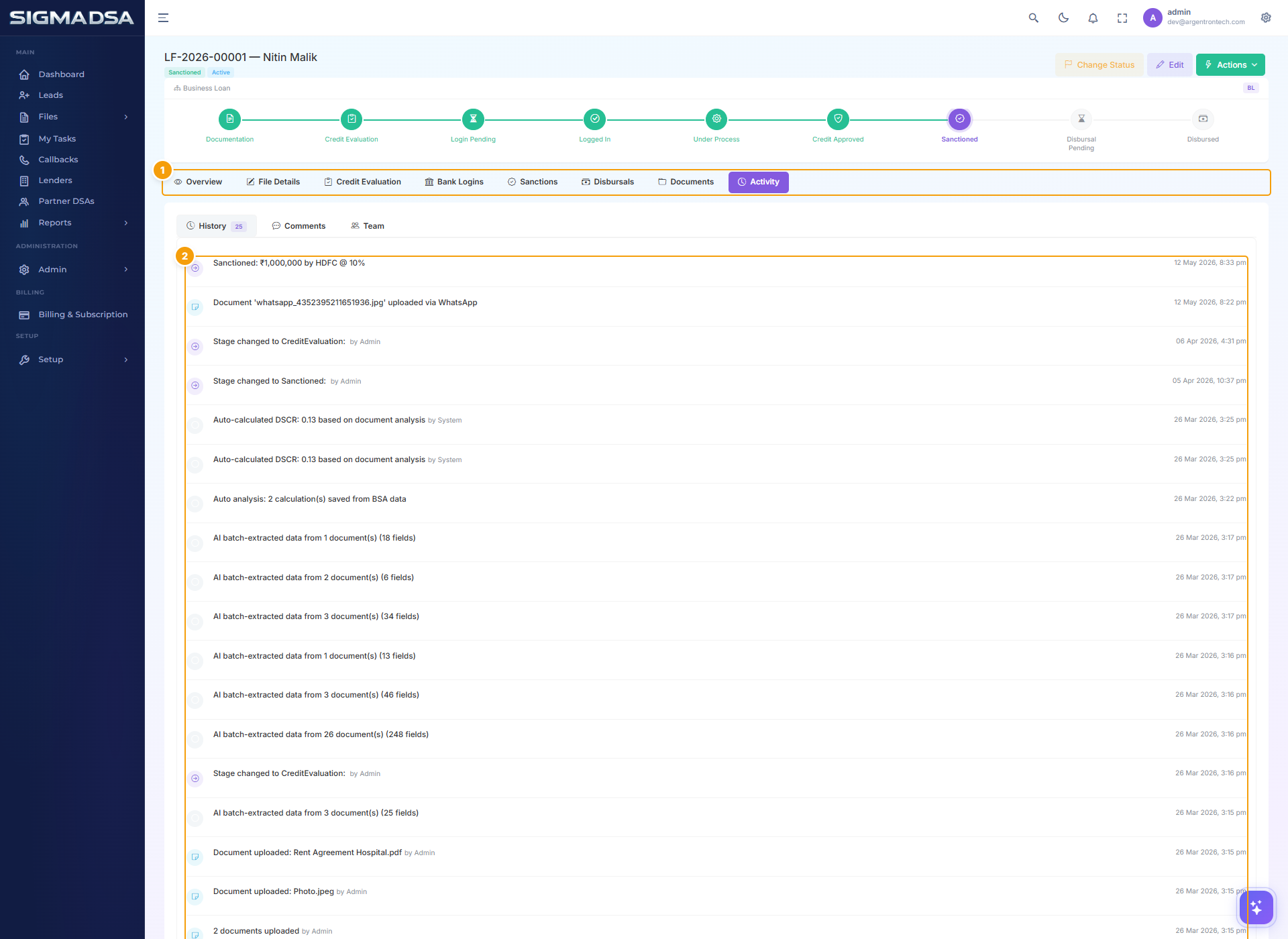1288x939 pixels.
Task: Click the SIGMADSA logo
Action: [x=72, y=18]
